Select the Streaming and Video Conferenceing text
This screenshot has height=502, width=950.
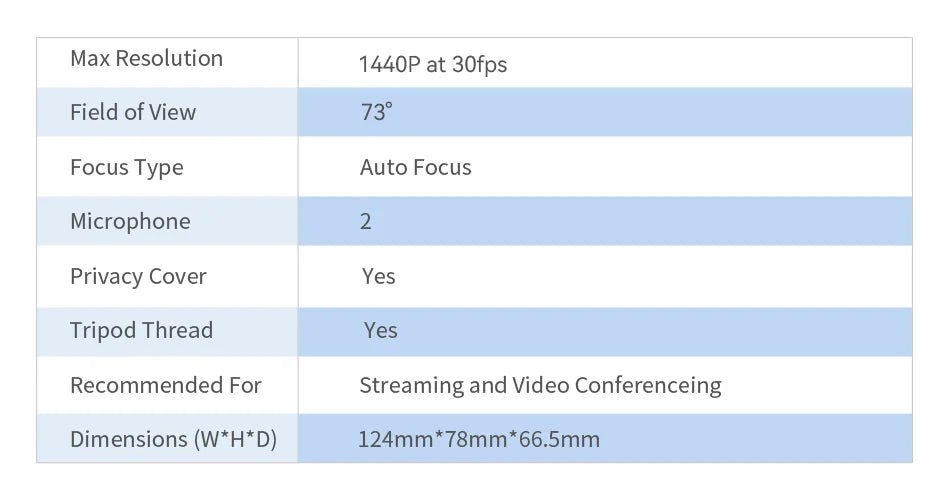[x=540, y=386]
